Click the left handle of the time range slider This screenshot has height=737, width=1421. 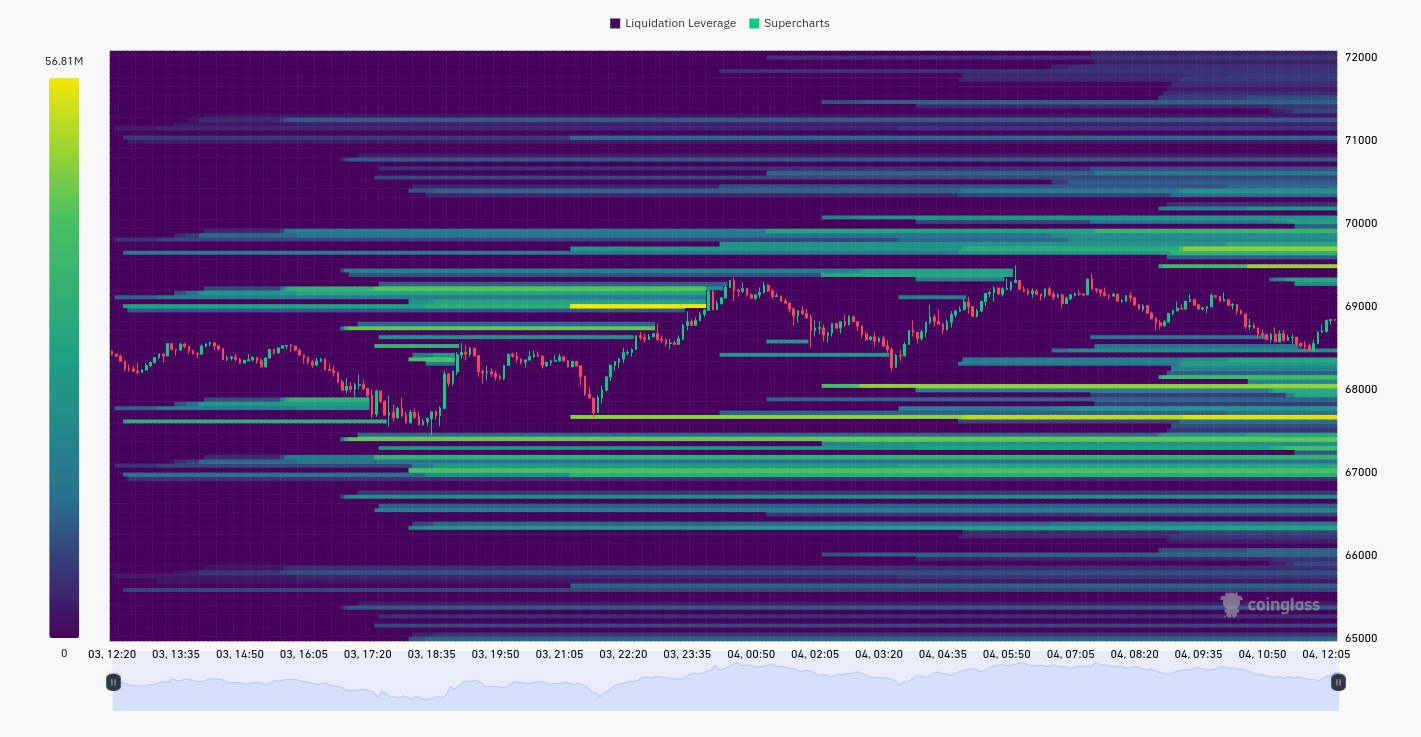pyautogui.click(x=113, y=682)
